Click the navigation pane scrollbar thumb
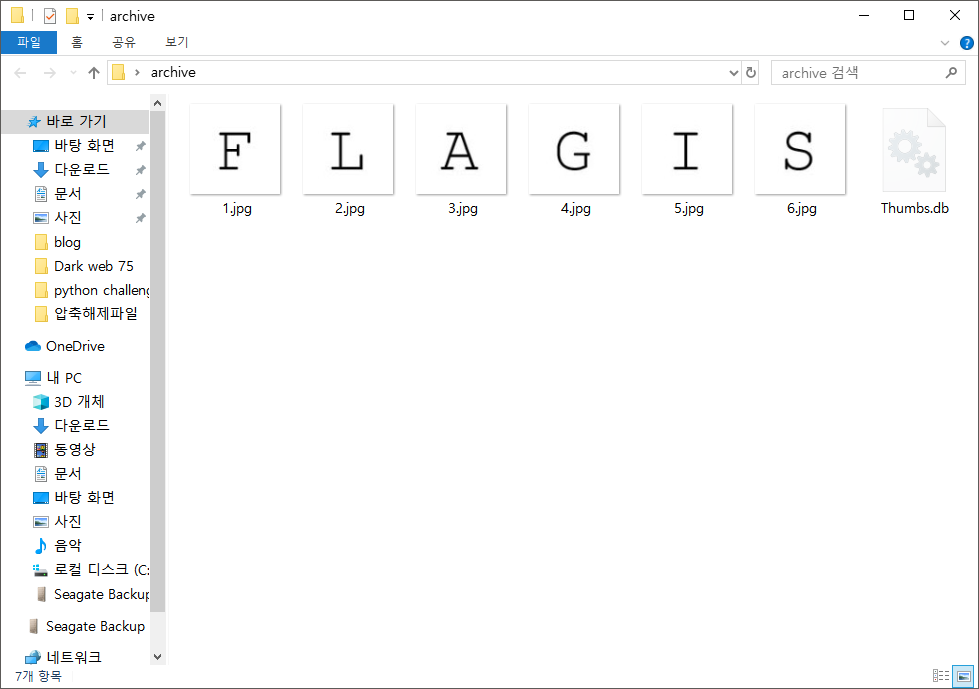This screenshot has height=689, width=979. pos(157,361)
